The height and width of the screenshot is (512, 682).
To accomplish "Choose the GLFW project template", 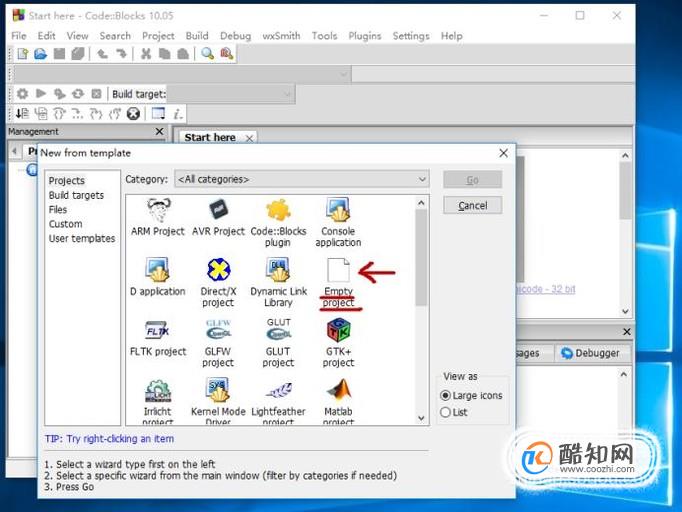I will coord(218,343).
